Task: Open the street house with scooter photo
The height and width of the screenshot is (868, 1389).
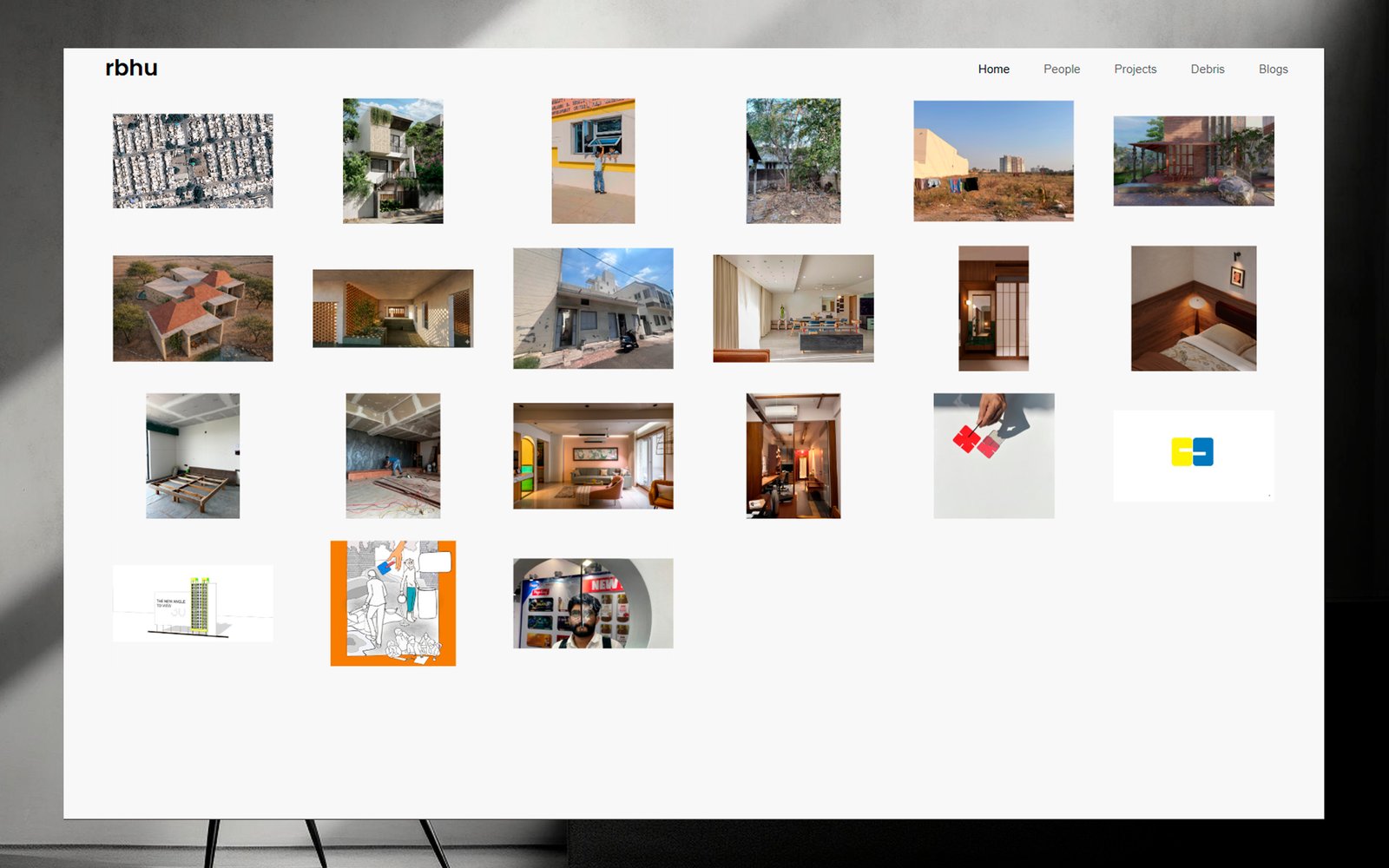Action: pyautogui.click(x=593, y=308)
